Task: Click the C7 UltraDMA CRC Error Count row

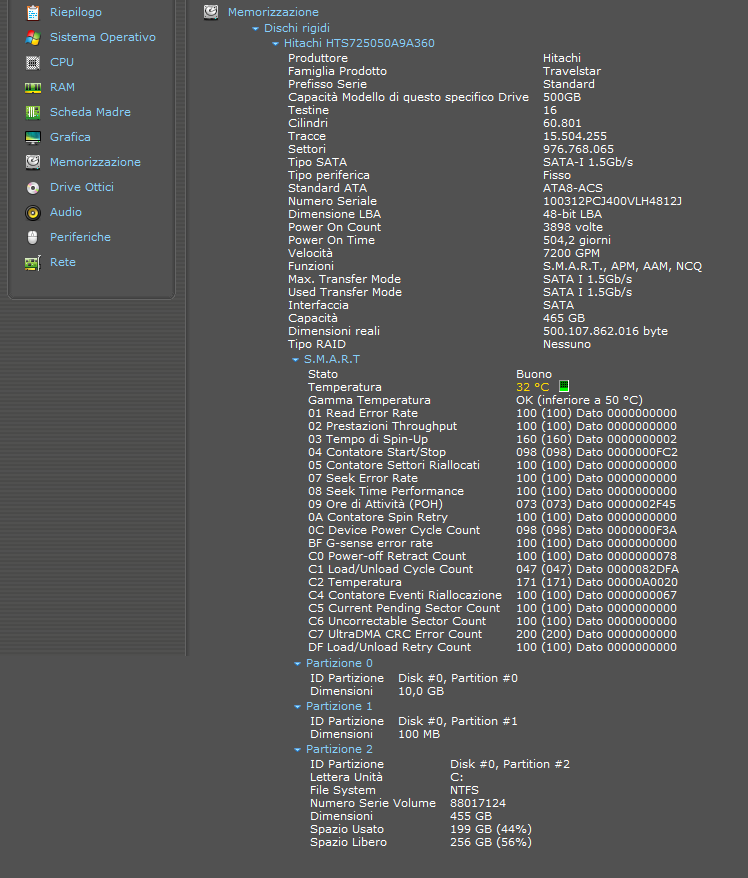Action: (492, 634)
